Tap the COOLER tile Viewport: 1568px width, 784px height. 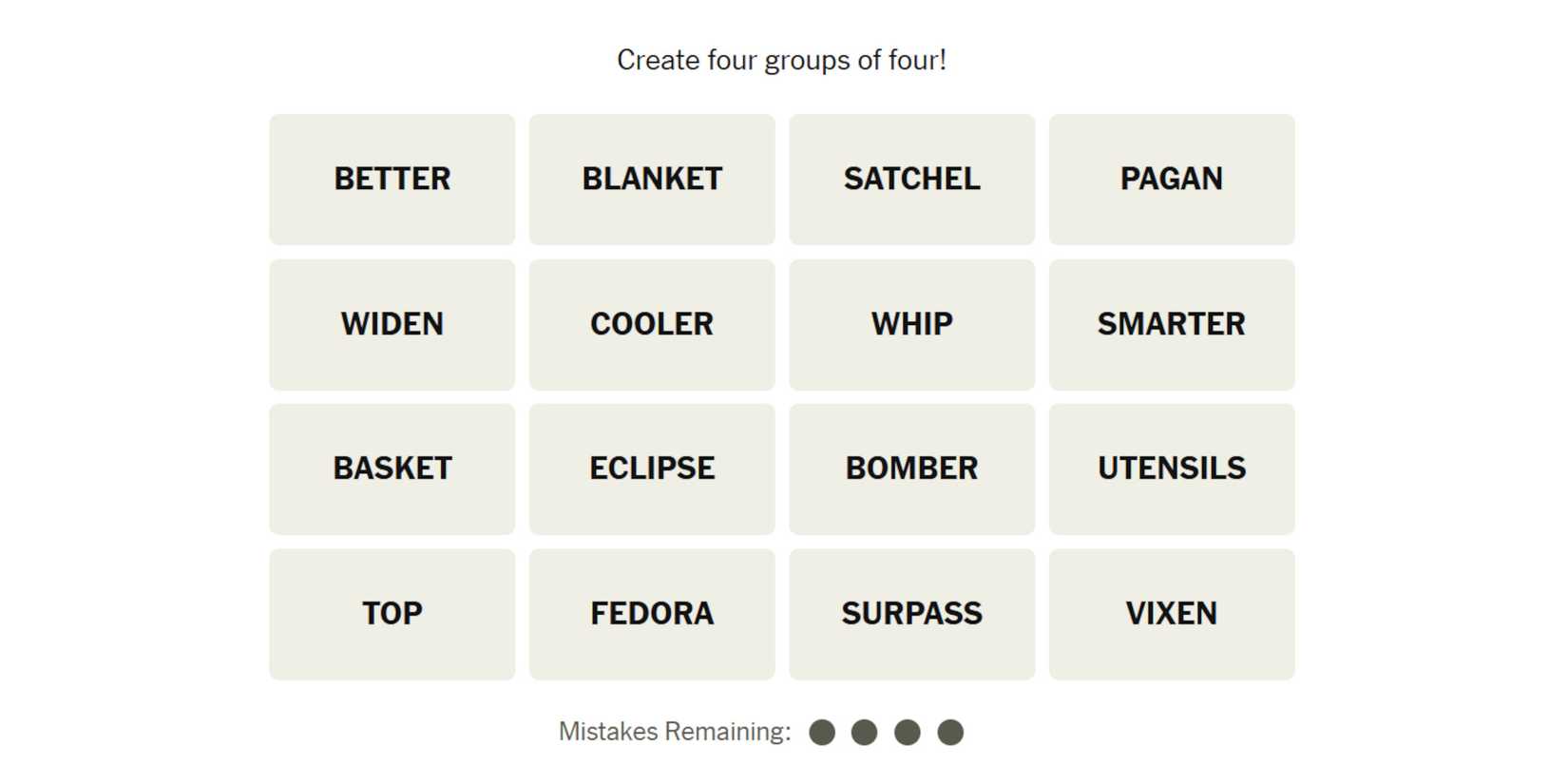652,324
